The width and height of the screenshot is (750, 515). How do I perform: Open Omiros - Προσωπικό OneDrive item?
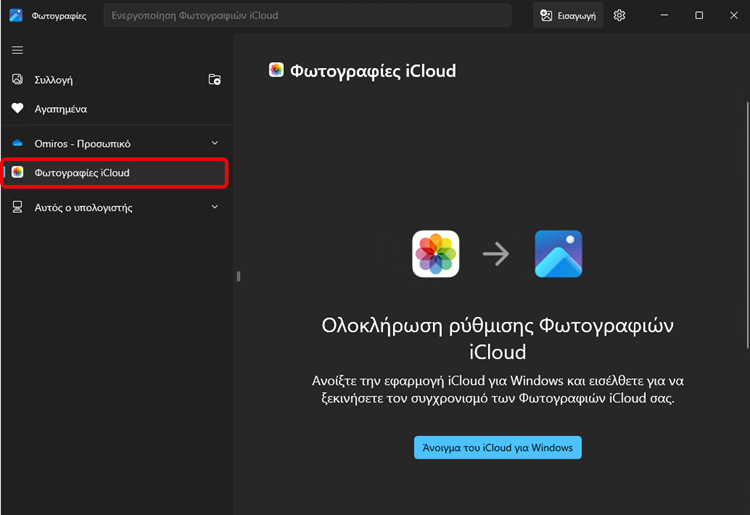tap(117, 143)
